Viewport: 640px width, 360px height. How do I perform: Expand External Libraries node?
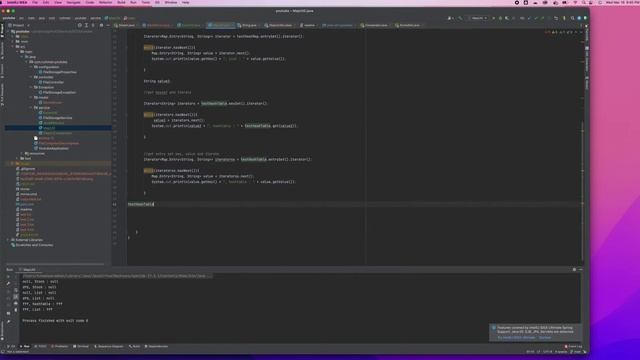point(8,240)
